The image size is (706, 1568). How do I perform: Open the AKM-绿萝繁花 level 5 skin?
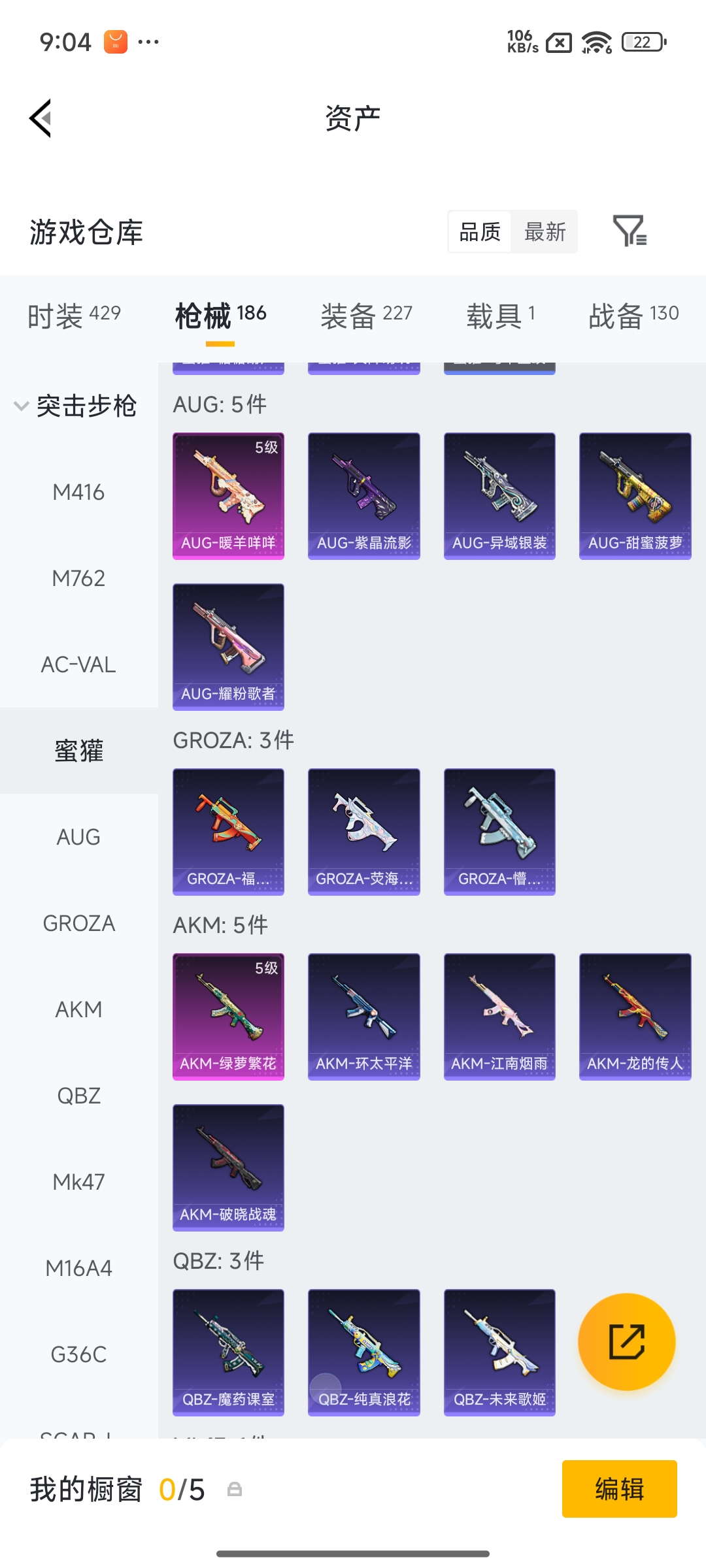click(228, 1017)
